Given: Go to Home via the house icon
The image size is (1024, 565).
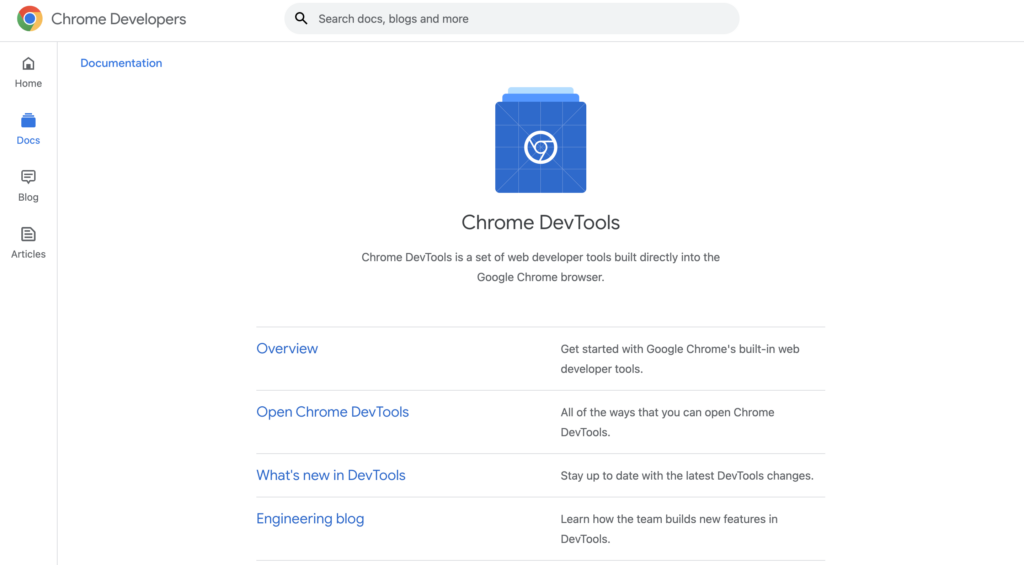Looking at the screenshot, I should tap(28, 64).
